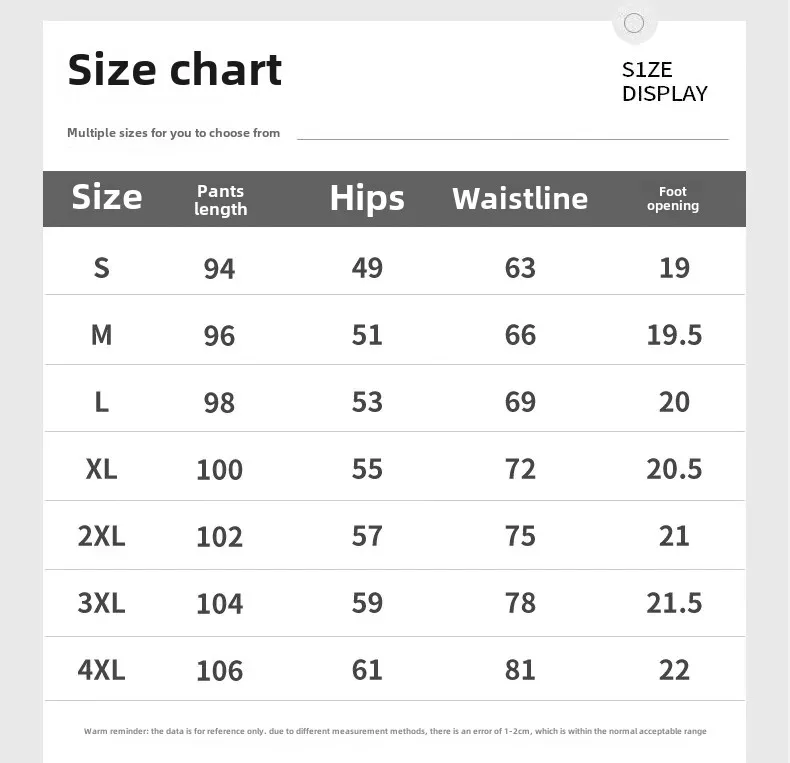Select the "Waistline" column header

pyautogui.click(x=520, y=198)
